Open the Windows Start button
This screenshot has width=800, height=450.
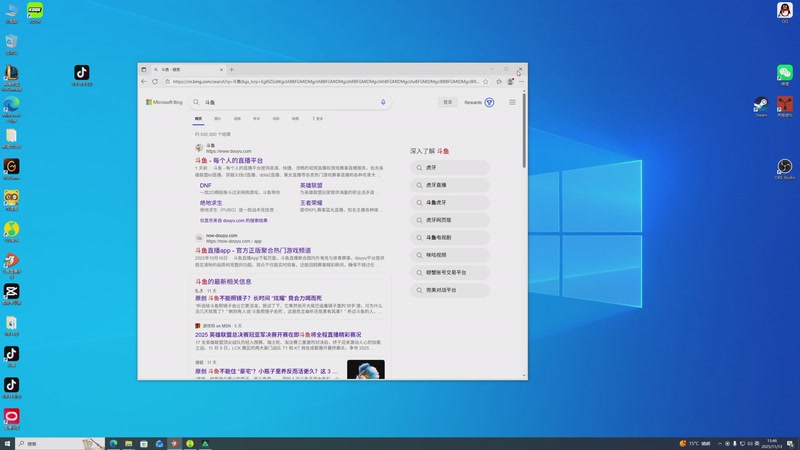click(x=7, y=443)
